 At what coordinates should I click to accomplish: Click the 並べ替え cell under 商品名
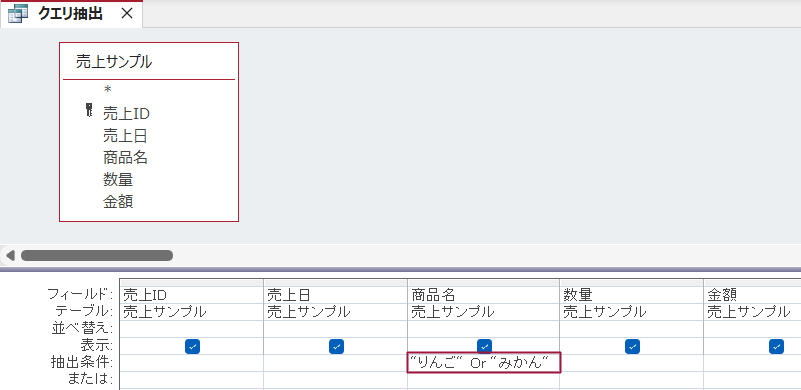(x=484, y=329)
